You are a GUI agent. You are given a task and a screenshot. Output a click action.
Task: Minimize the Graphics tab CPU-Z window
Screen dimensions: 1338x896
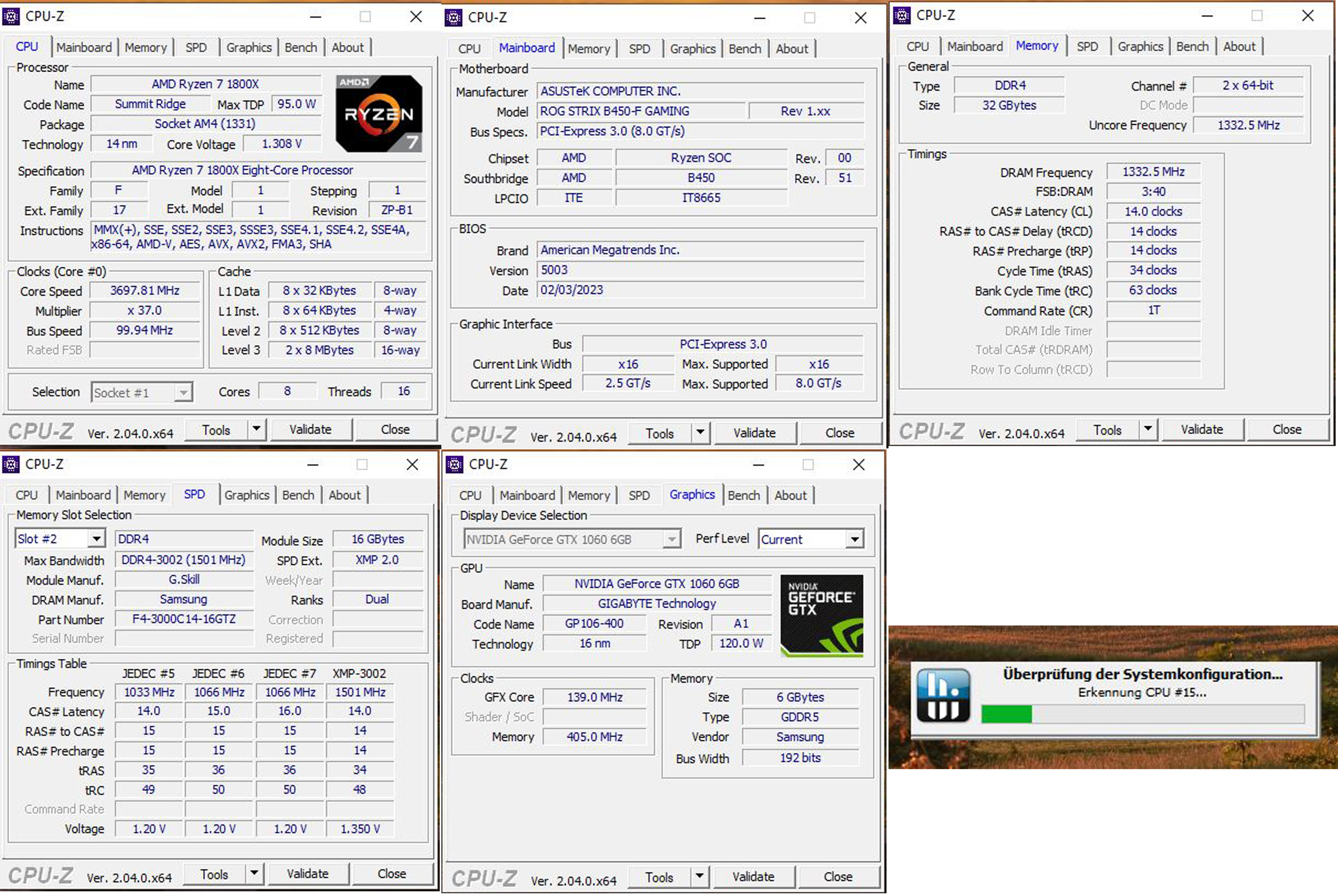tap(758, 465)
